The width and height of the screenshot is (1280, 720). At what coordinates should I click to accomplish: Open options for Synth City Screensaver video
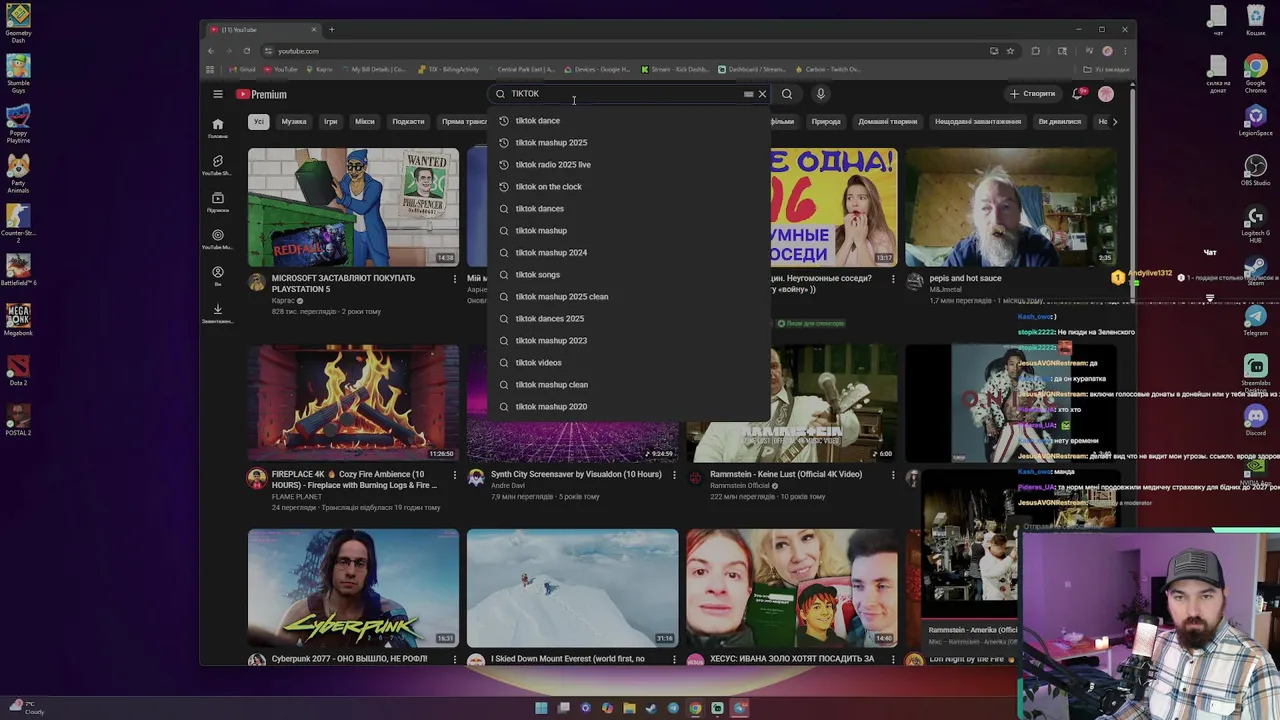673,475
